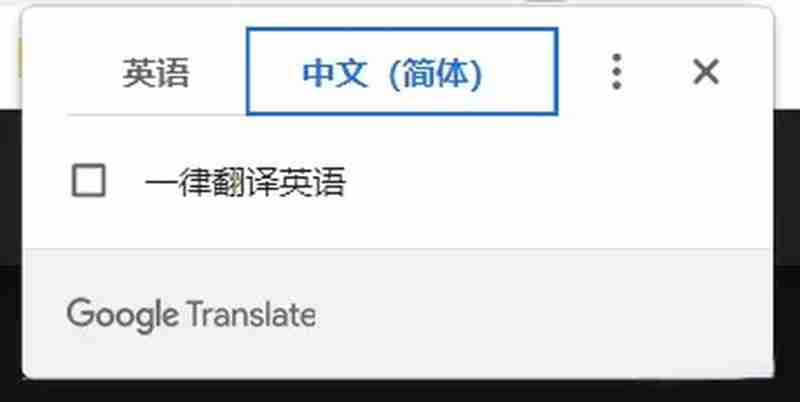
Task: Switch to the 英语 tab
Action: pos(156,72)
